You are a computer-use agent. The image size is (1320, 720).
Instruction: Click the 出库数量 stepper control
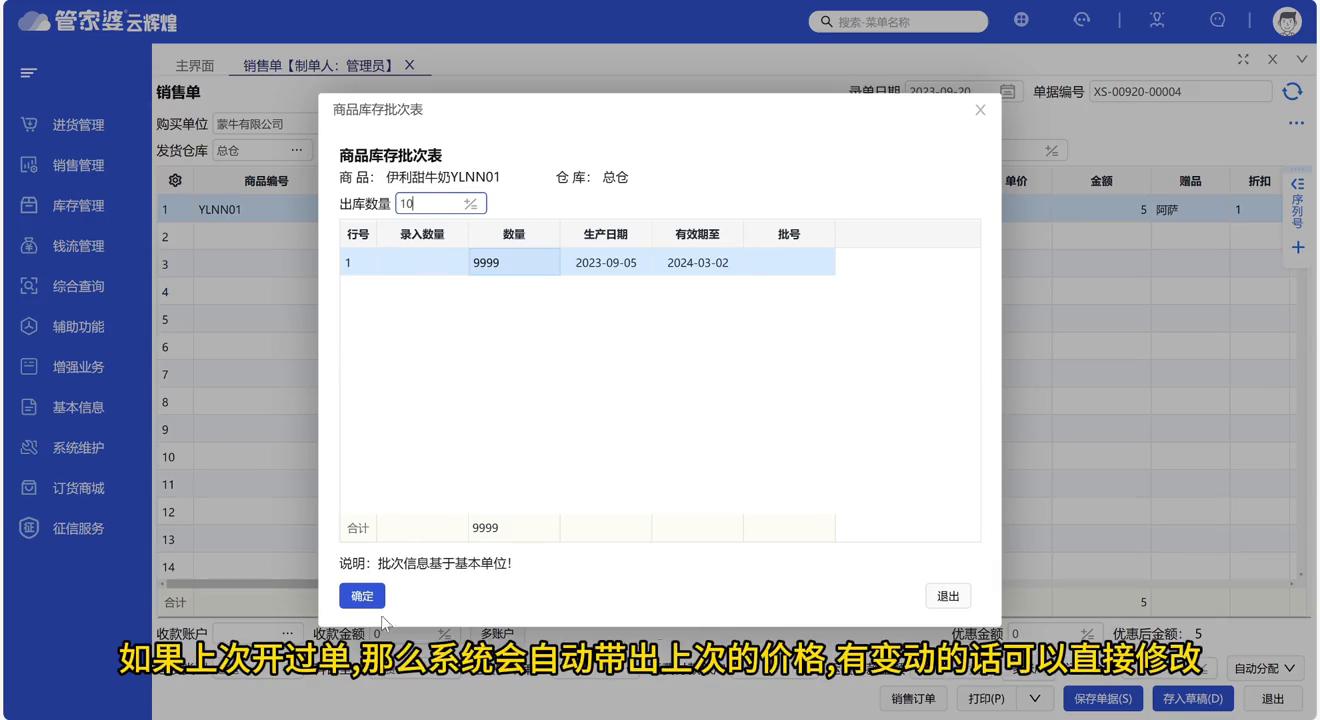(469, 203)
